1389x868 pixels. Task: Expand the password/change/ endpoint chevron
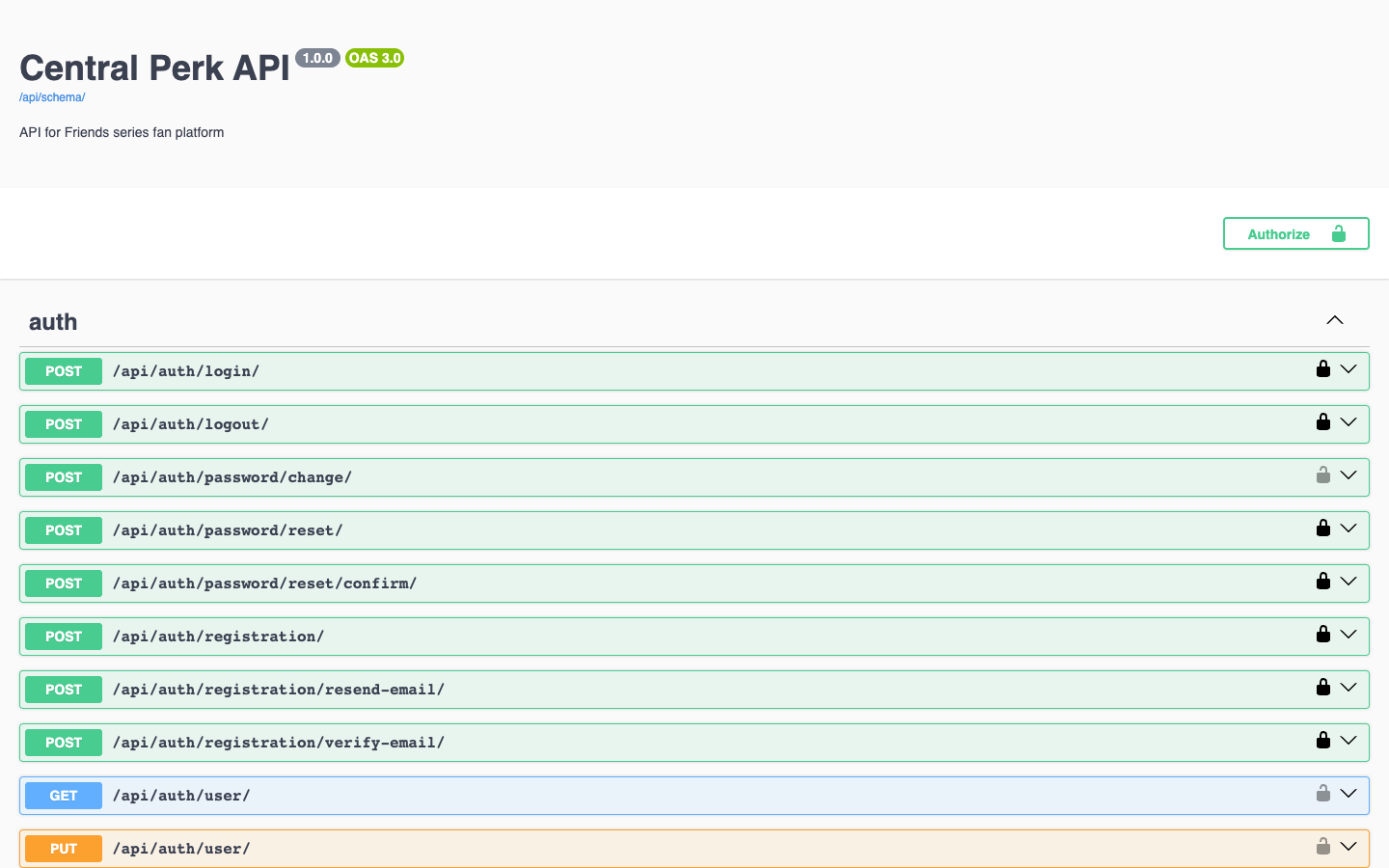point(1348,475)
